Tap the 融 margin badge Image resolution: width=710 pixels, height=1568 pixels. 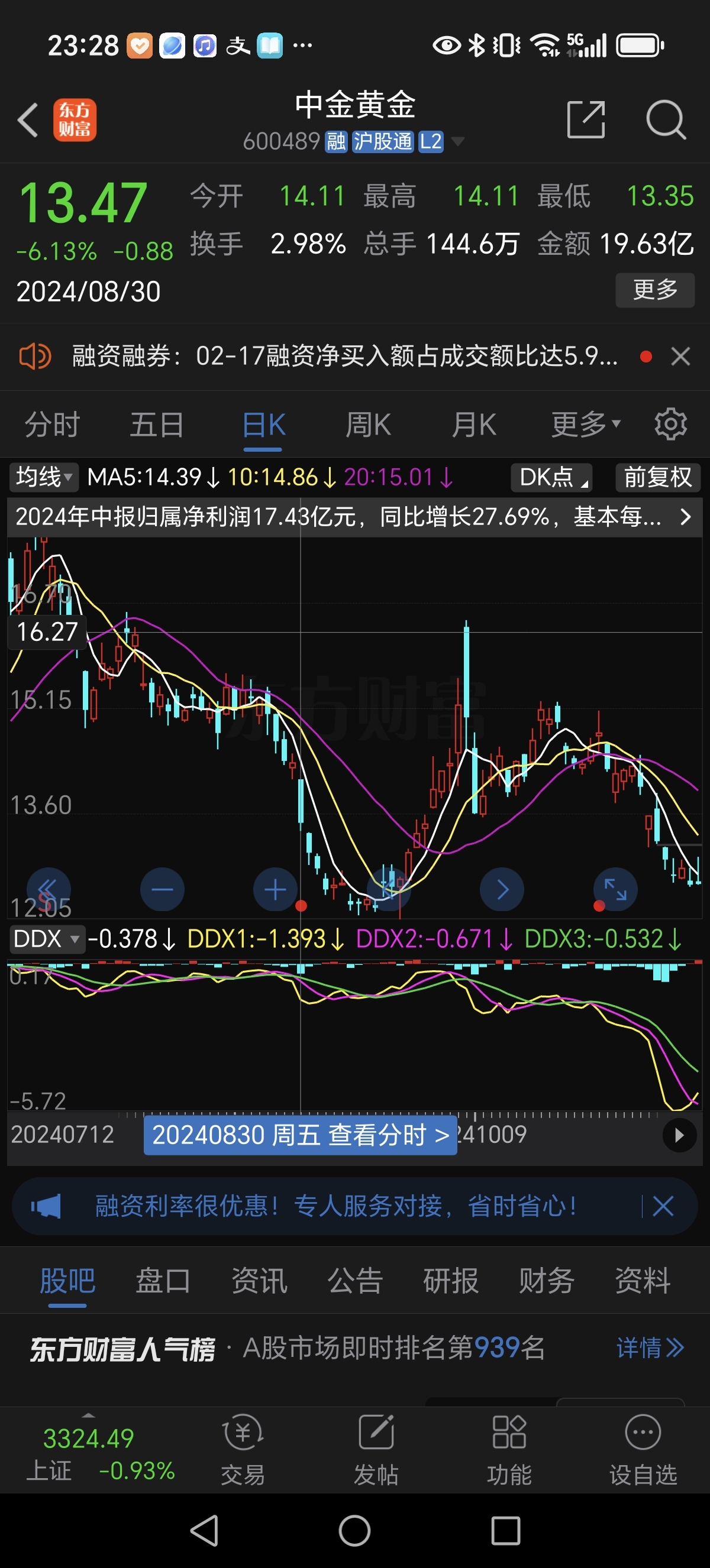[x=336, y=142]
